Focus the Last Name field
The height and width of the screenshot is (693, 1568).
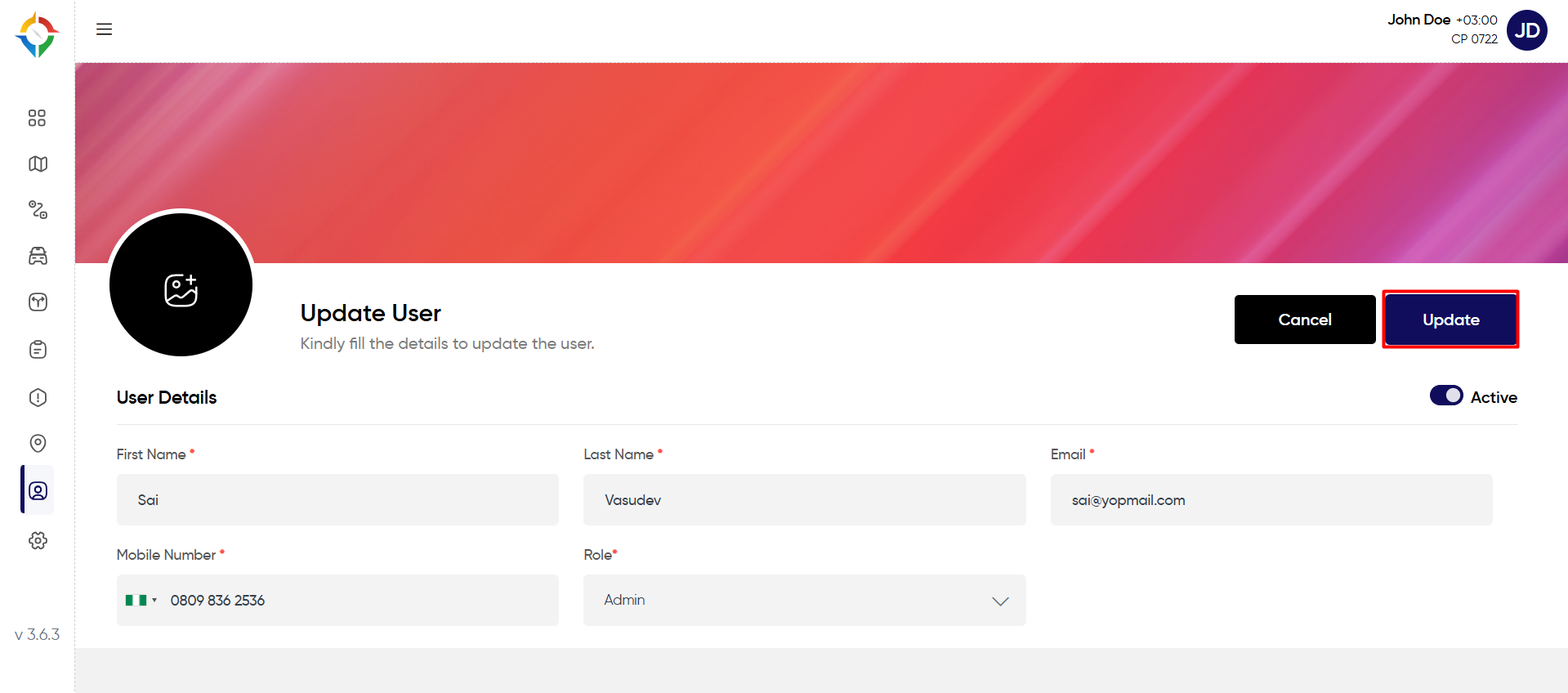tap(804, 500)
